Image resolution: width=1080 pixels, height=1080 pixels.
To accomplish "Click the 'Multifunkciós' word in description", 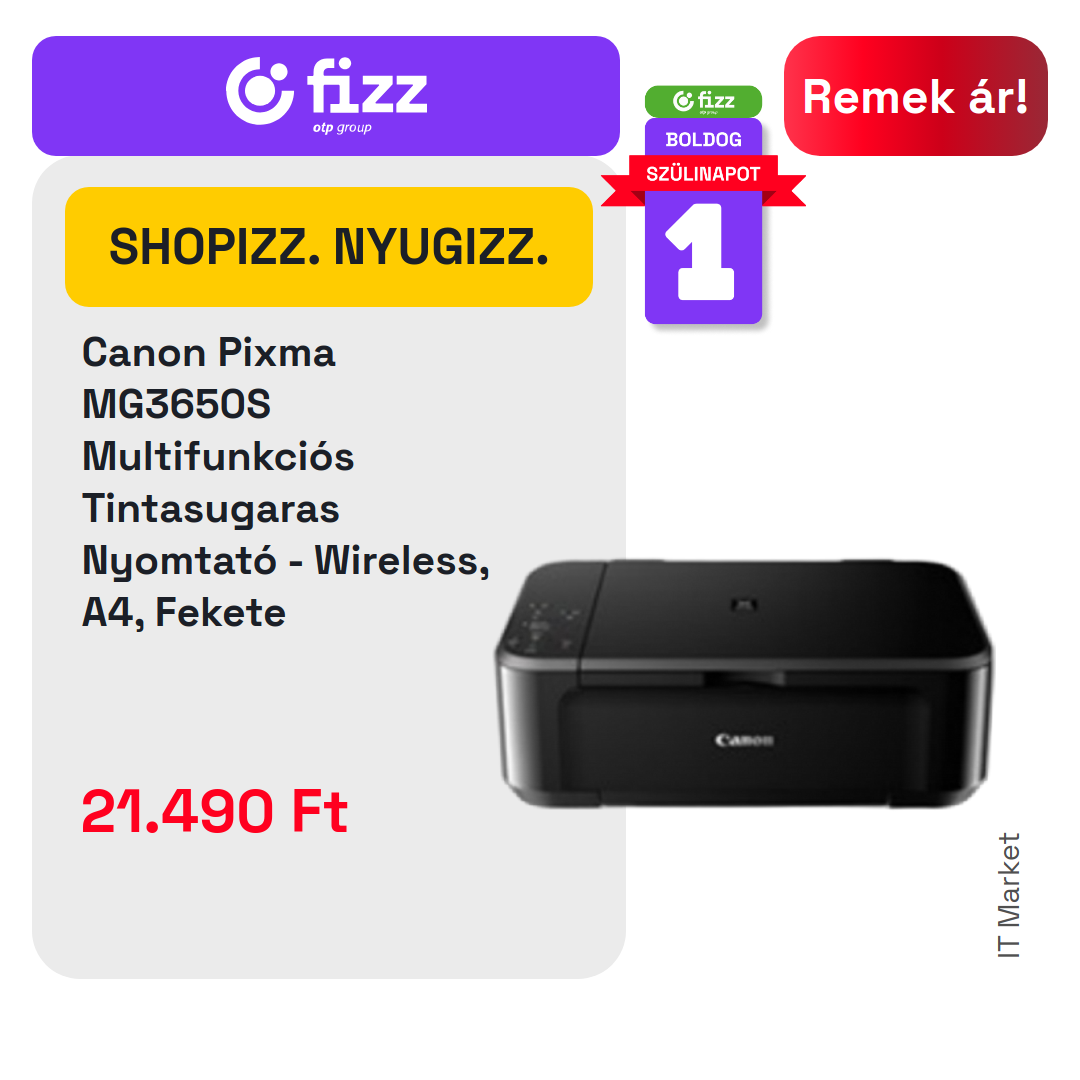I will click(x=218, y=456).
